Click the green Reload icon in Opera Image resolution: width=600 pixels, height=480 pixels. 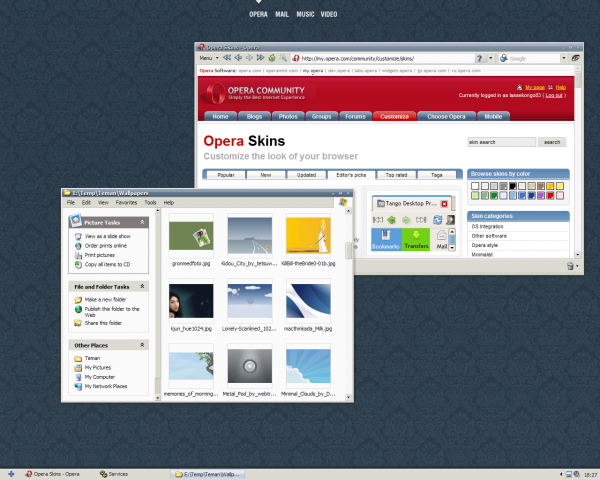[272, 58]
